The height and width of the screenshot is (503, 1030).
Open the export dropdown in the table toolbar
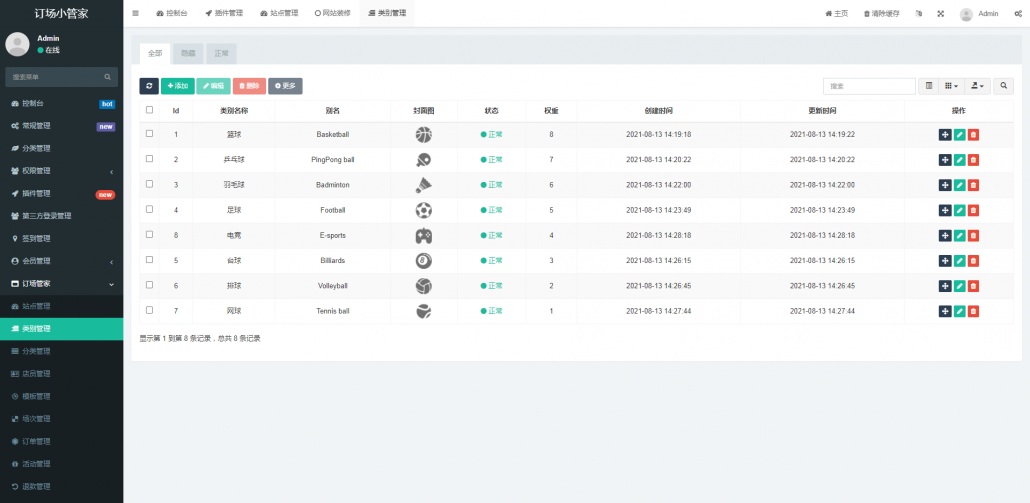point(977,87)
